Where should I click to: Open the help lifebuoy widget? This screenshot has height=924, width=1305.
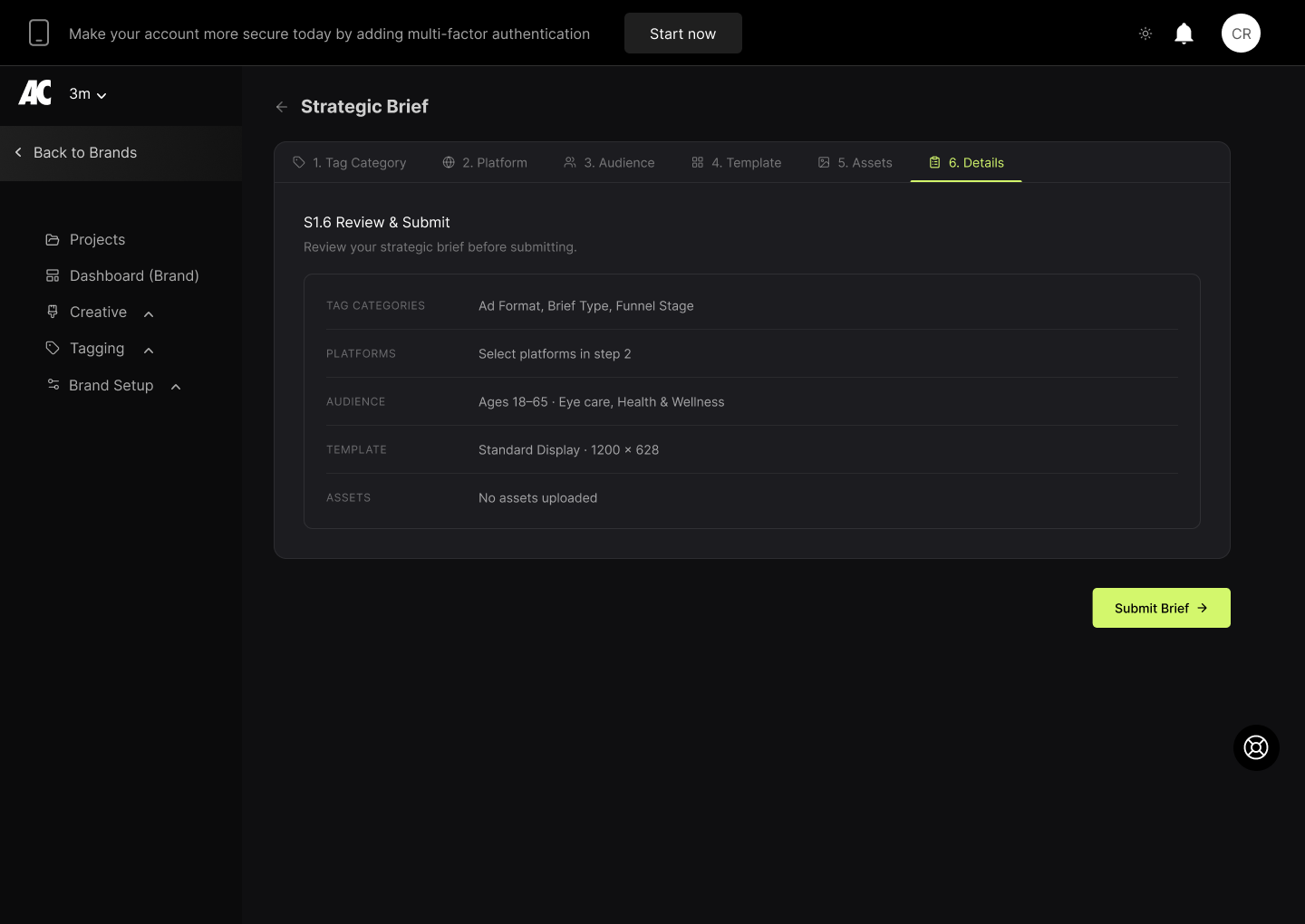pos(1256,747)
